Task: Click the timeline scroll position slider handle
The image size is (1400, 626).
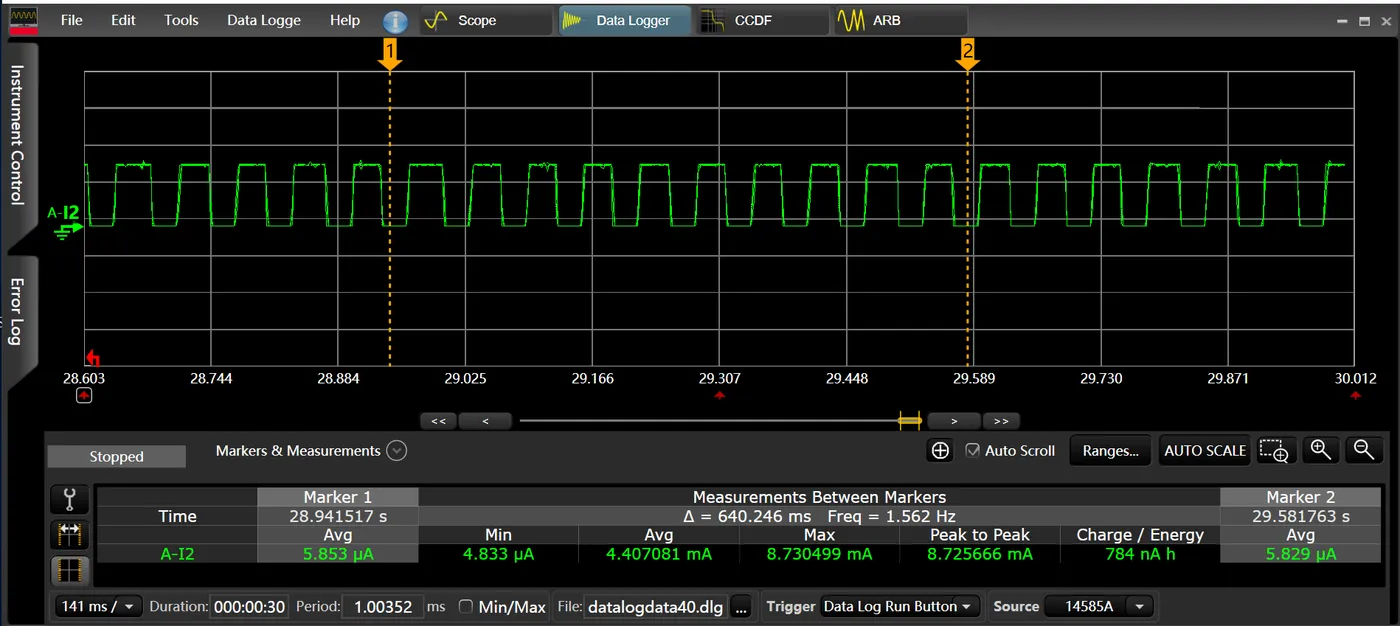Action: click(x=909, y=421)
